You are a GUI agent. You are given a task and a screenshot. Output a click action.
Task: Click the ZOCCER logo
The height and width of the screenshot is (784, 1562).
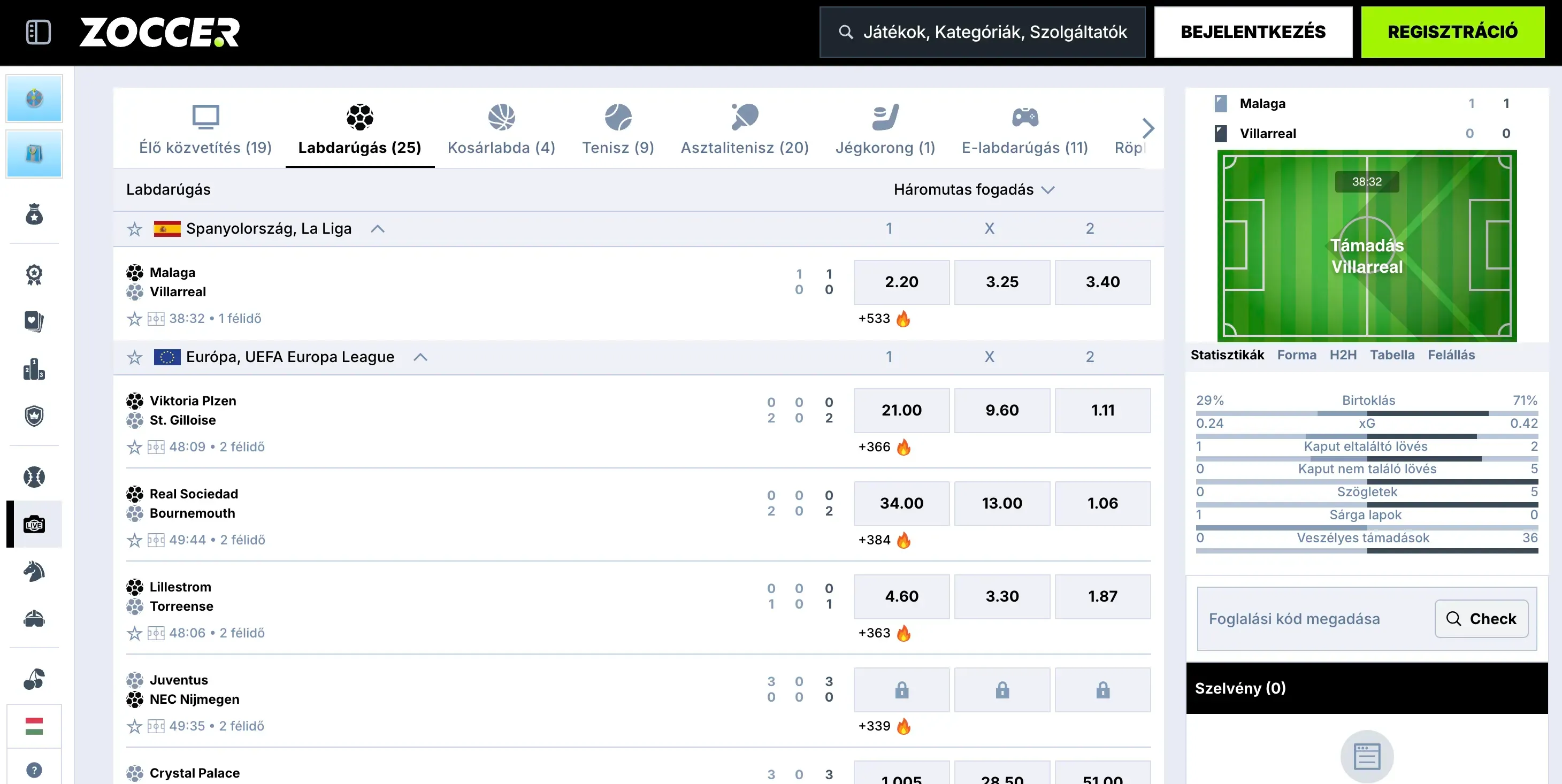159,32
